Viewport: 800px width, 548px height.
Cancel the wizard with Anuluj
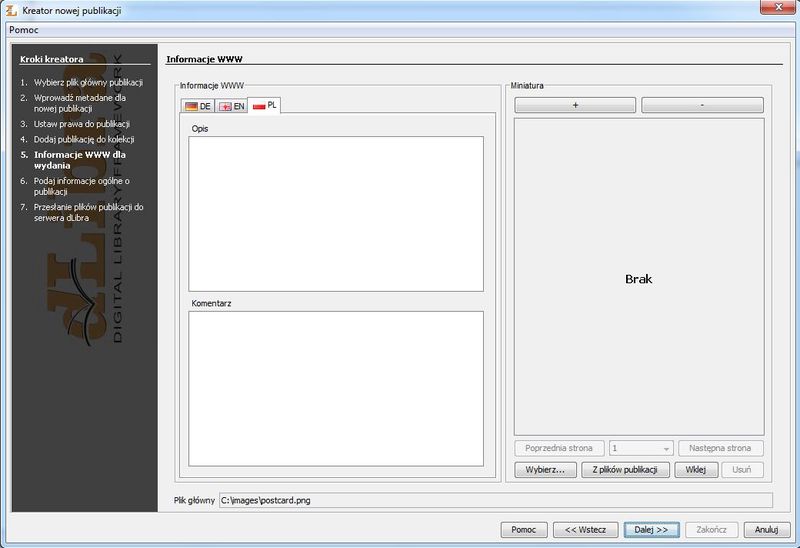[766, 529]
